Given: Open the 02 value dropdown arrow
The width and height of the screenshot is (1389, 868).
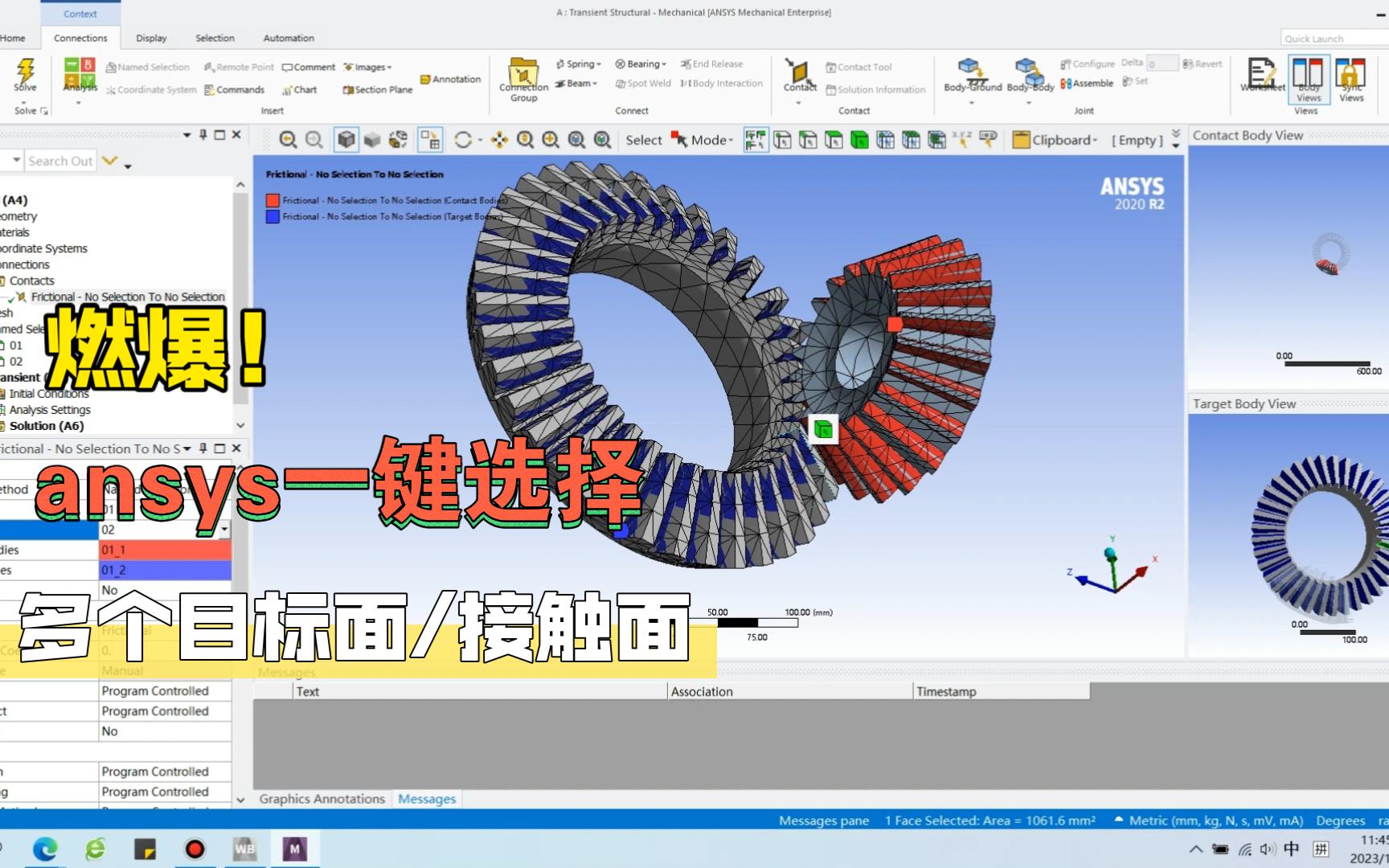Looking at the screenshot, I should pos(224,529).
